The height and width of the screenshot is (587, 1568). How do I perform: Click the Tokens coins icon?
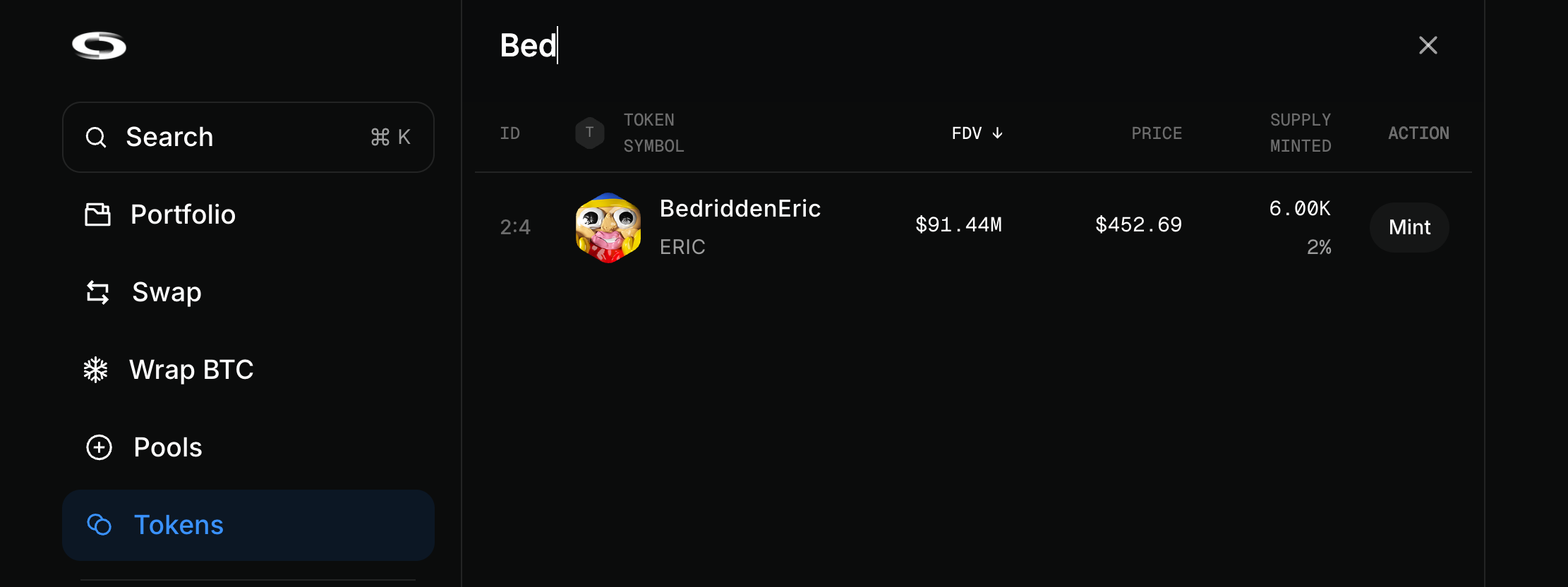[99, 525]
